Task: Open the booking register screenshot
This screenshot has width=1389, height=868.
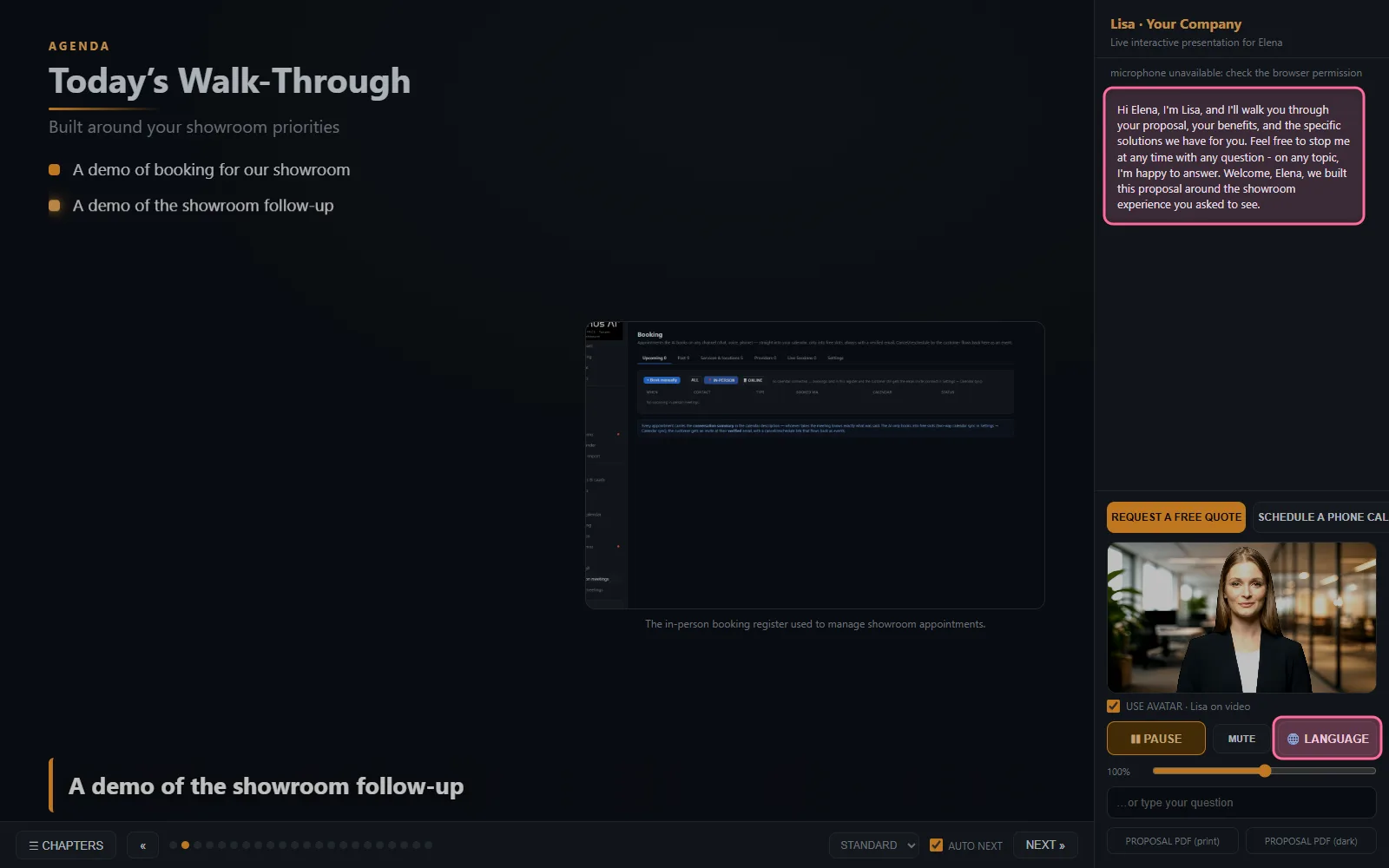Action: coord(815,465)
